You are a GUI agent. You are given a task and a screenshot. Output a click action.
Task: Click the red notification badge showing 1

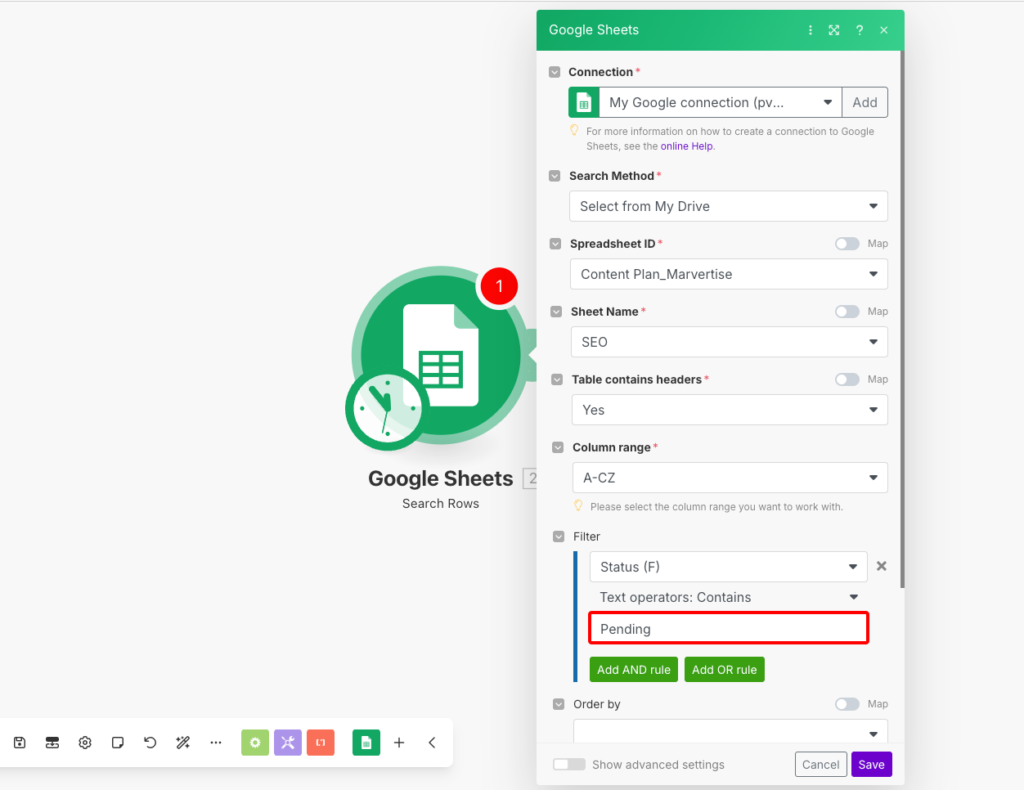pyautogui.click(x=499, y=286)
